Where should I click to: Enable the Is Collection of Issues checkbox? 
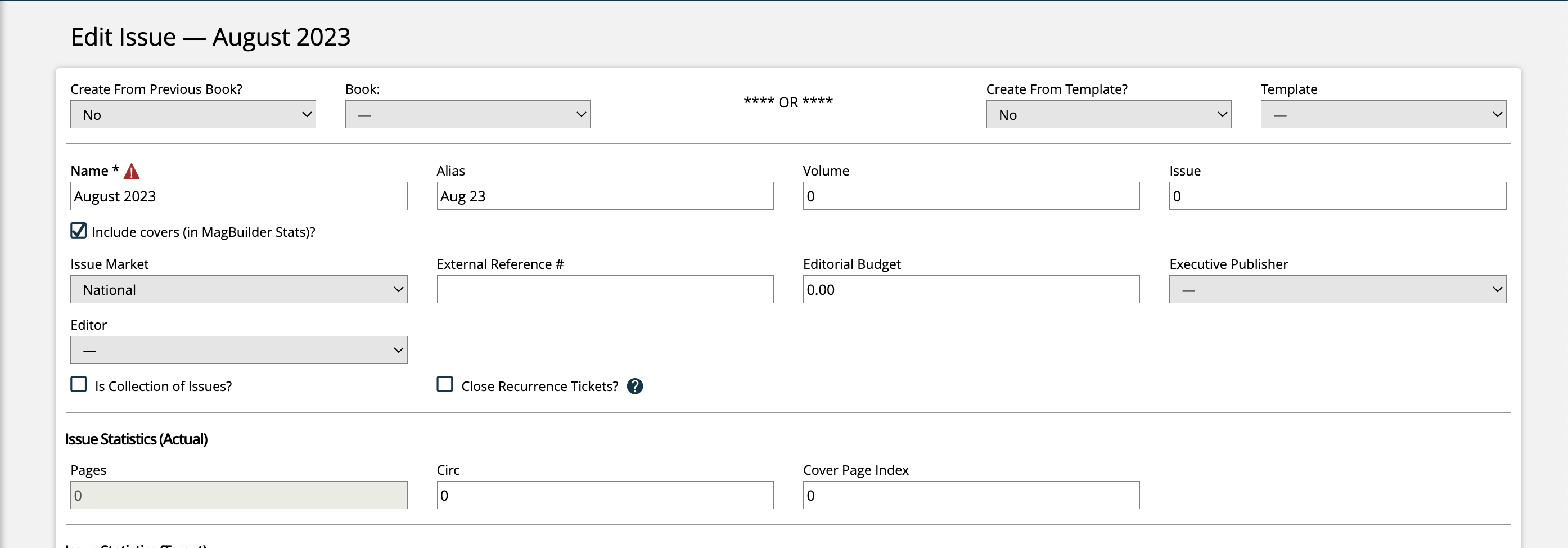[x=79, y=384]
